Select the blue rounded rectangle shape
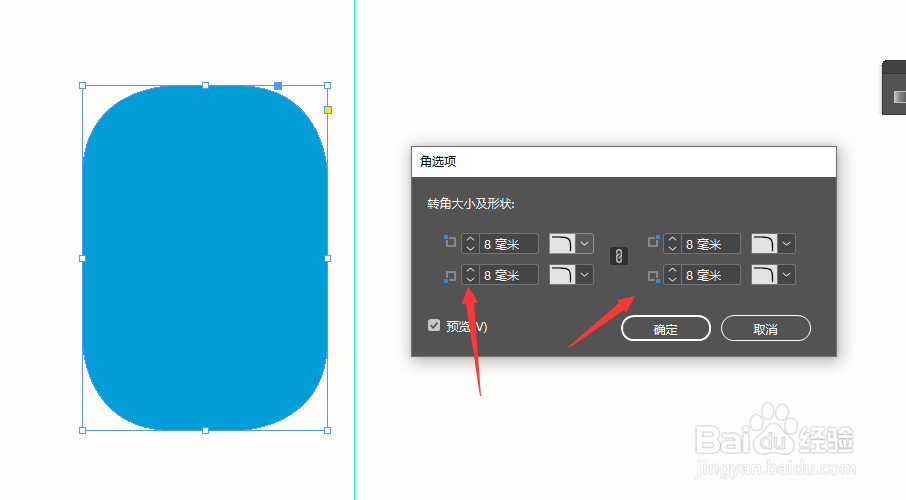906x500 pixels. (x=205, y=258)
